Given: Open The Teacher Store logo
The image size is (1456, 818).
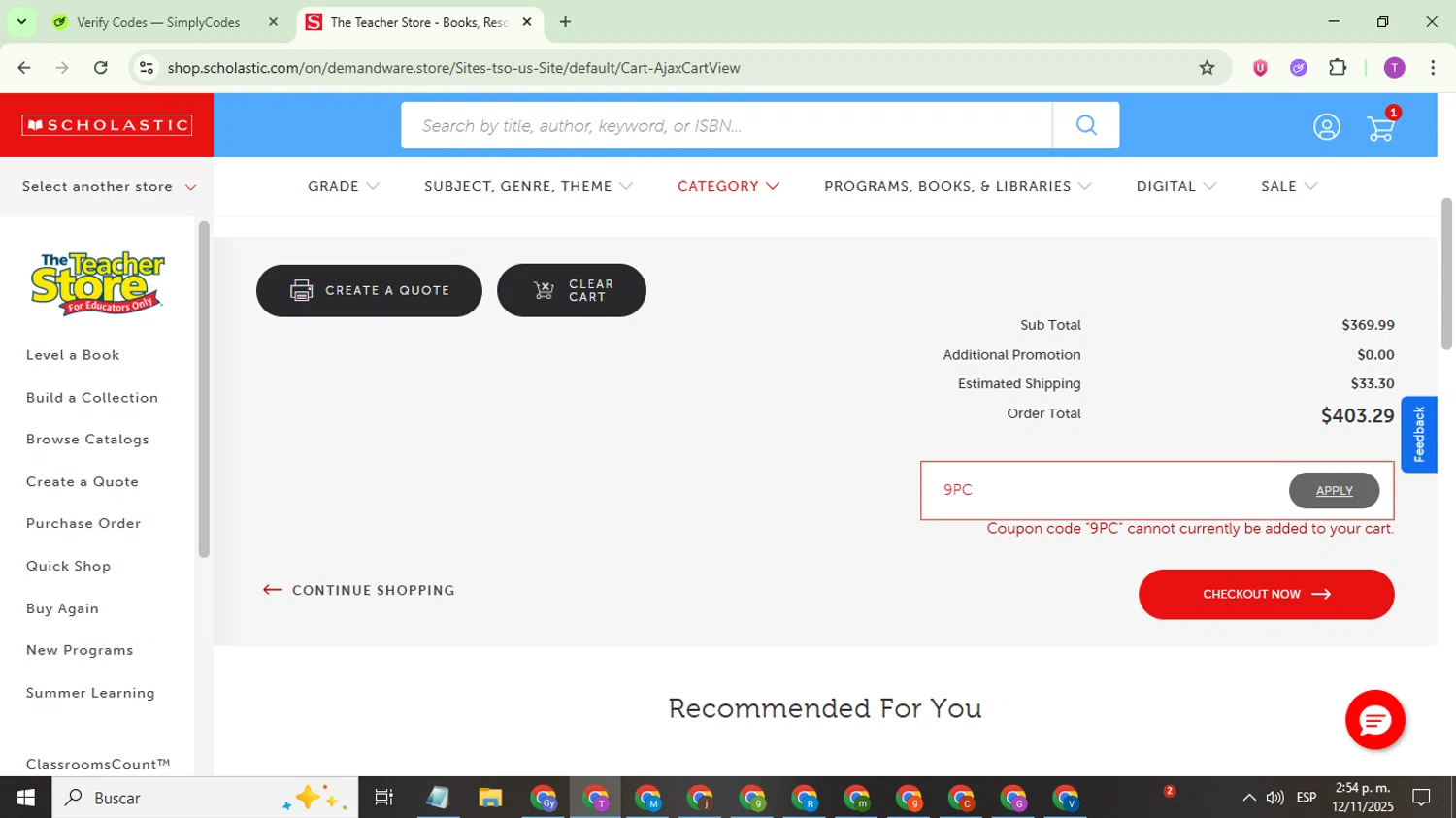Looking at the screenshot, I should [x=97, y=283].
